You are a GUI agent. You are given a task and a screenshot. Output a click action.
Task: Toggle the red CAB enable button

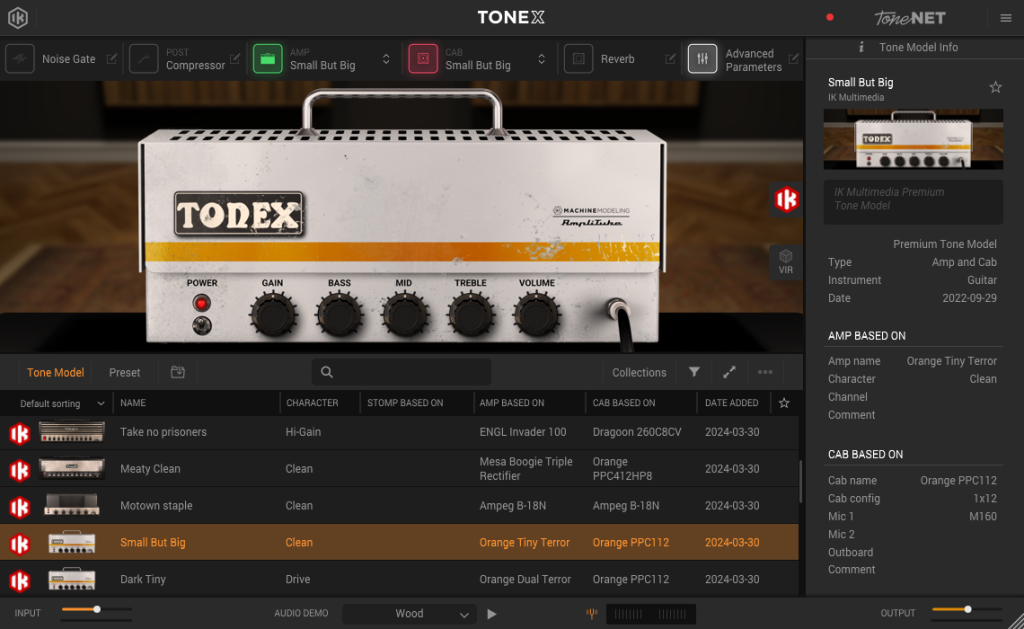tap(423, 59)
